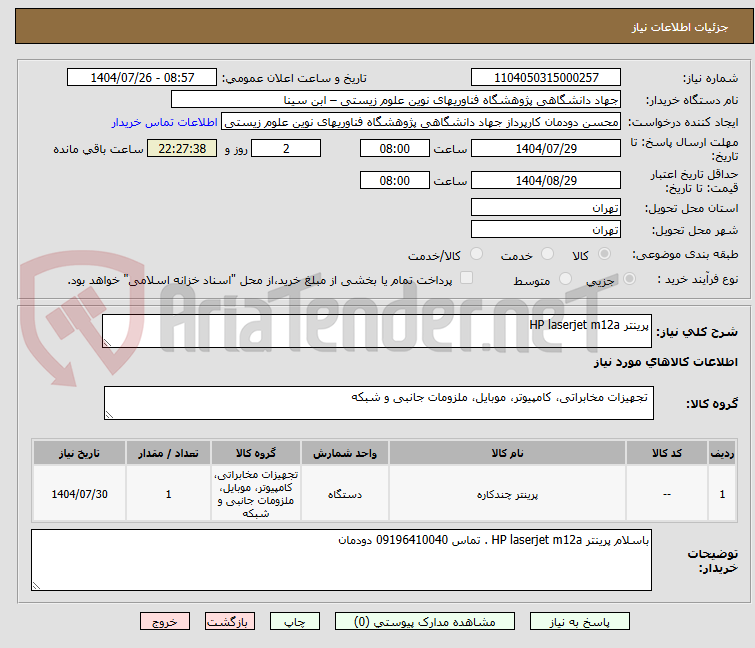The image size is (755, 648).
Task: Click the گروه کالا text area
Action: click(378, 403)
